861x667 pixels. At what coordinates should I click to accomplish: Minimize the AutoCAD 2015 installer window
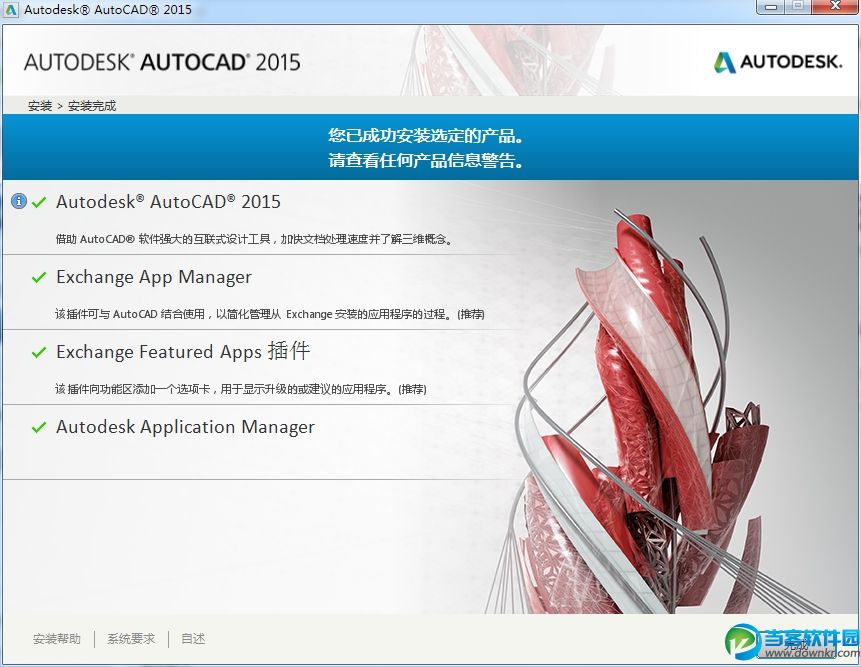(770, 7)
